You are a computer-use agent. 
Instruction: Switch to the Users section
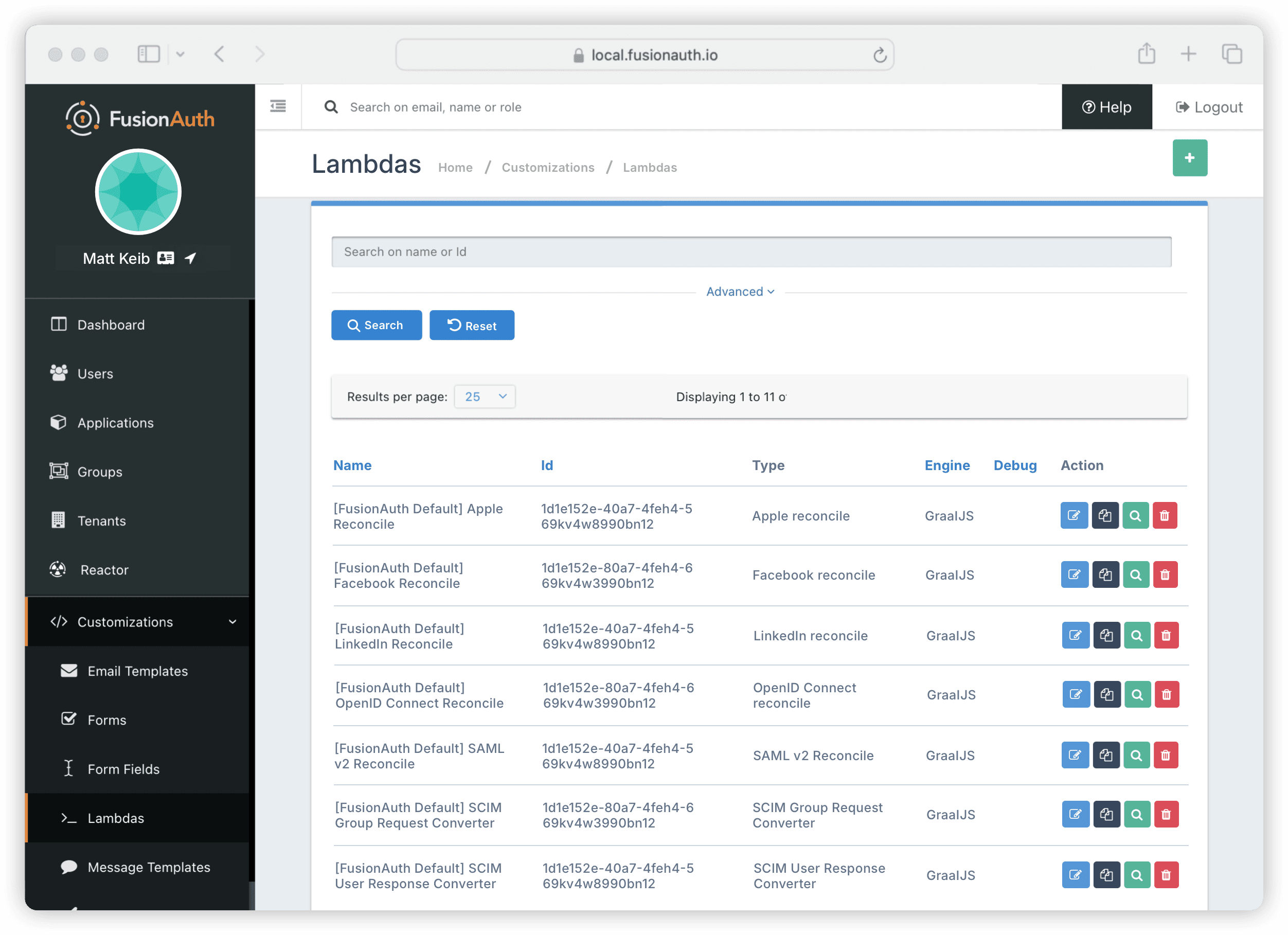pos(95,373)
